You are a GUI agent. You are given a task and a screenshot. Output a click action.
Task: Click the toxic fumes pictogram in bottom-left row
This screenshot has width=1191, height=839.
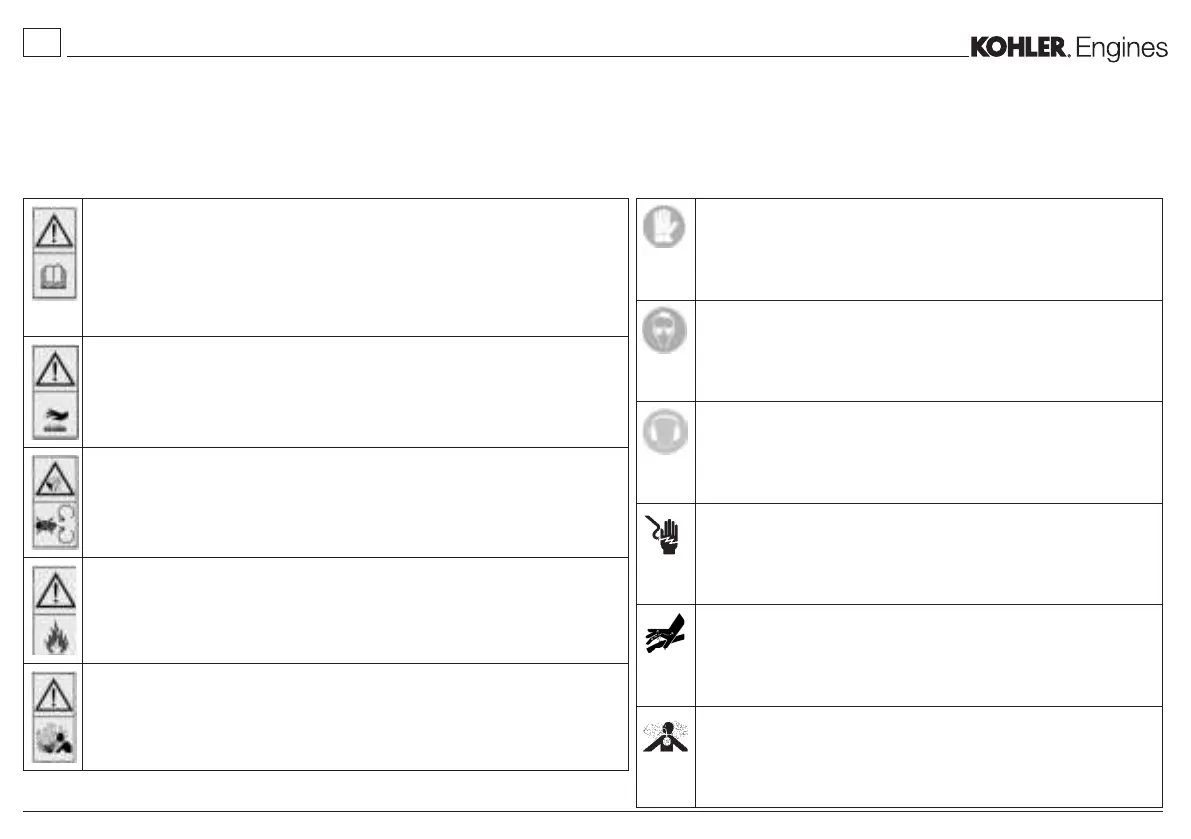(52, 743)
